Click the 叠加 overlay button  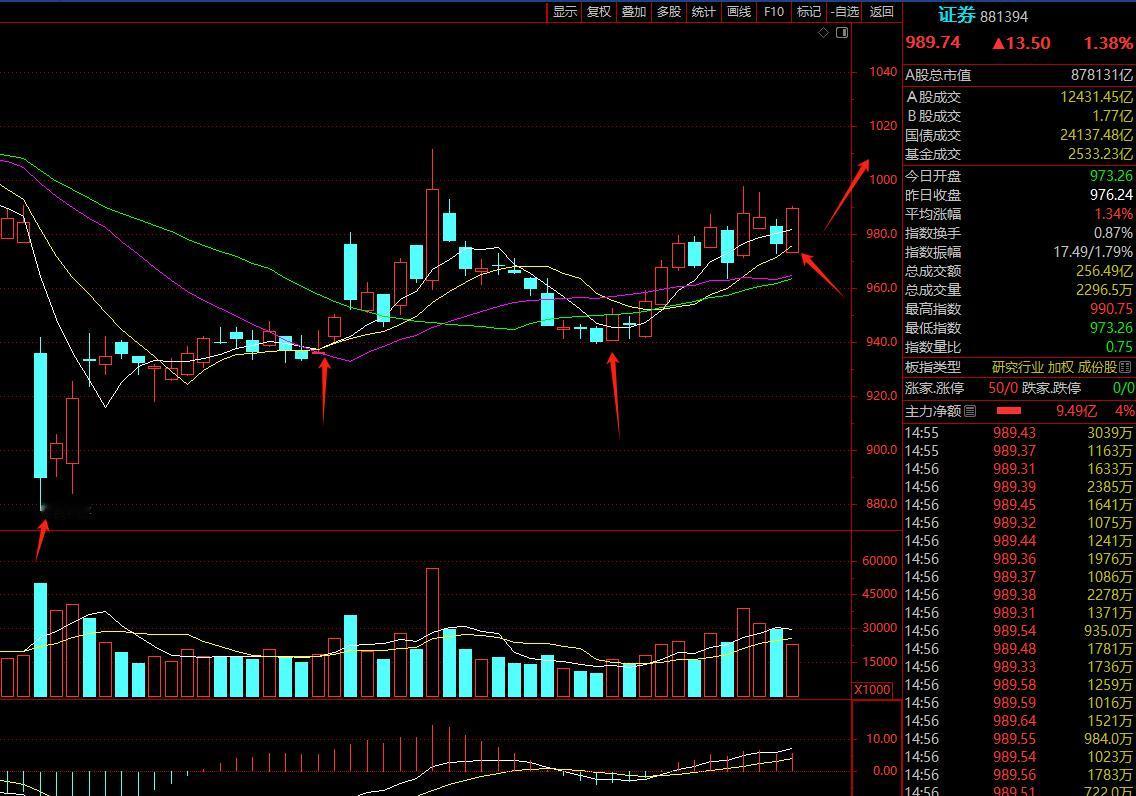[634, 12]
